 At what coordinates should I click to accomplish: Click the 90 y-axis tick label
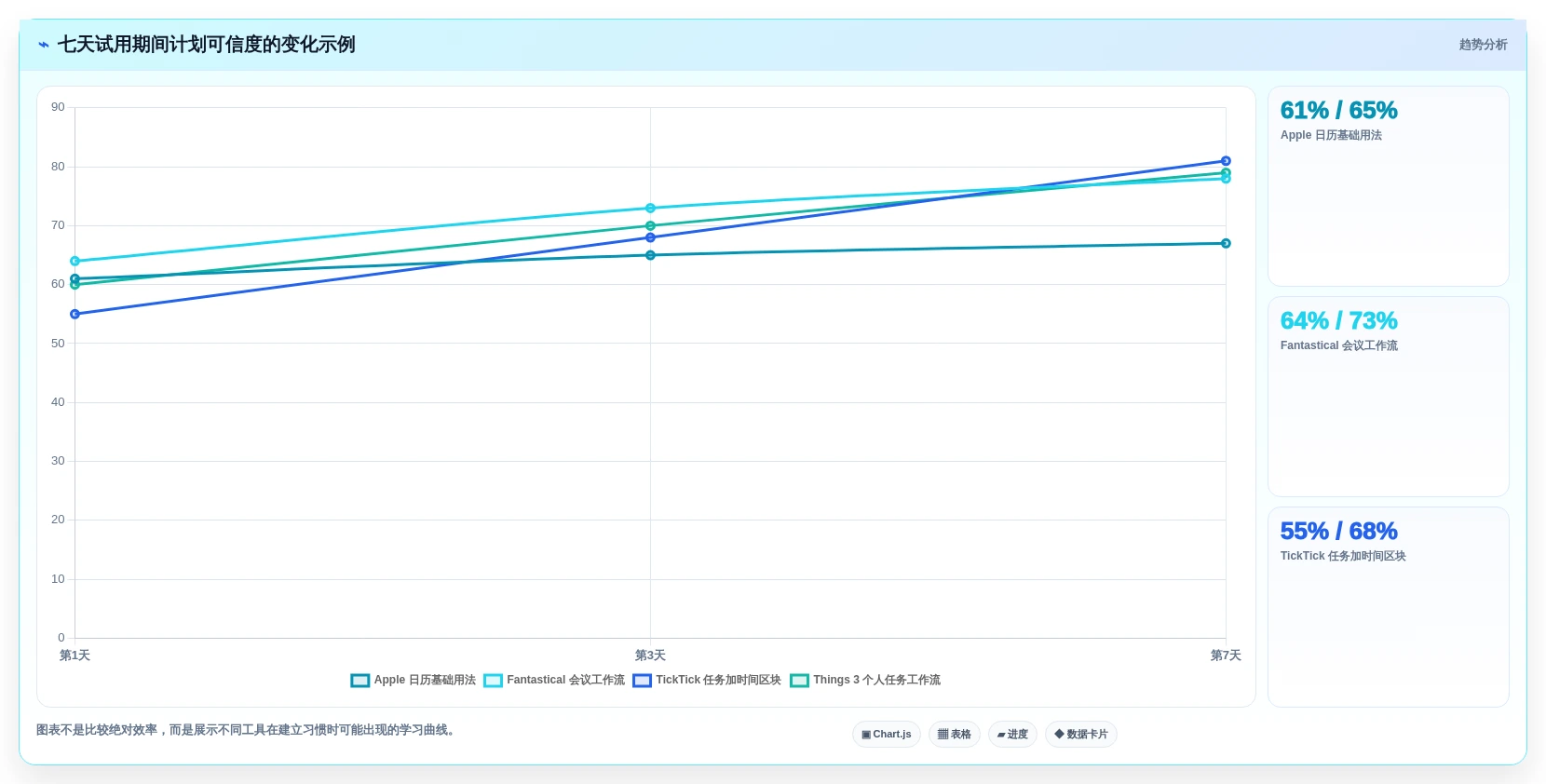point(58,107)
